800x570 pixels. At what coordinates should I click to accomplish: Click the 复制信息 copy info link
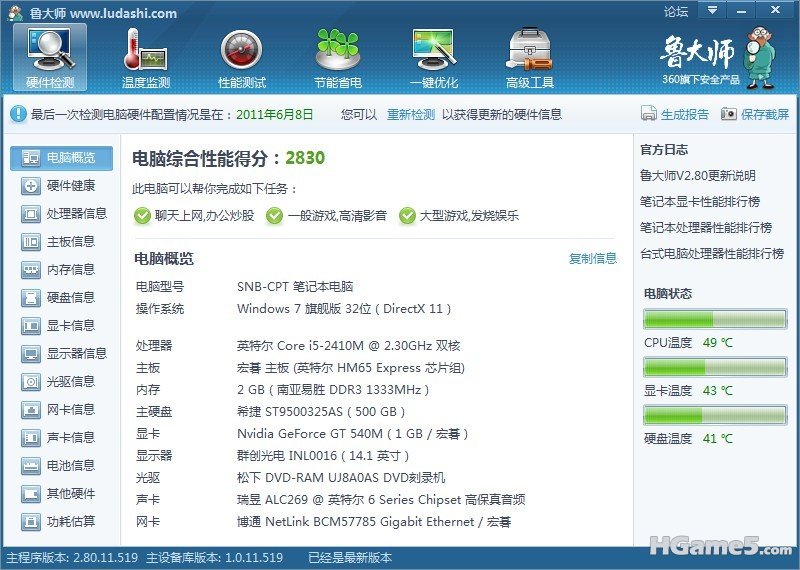tap(593, 259)
